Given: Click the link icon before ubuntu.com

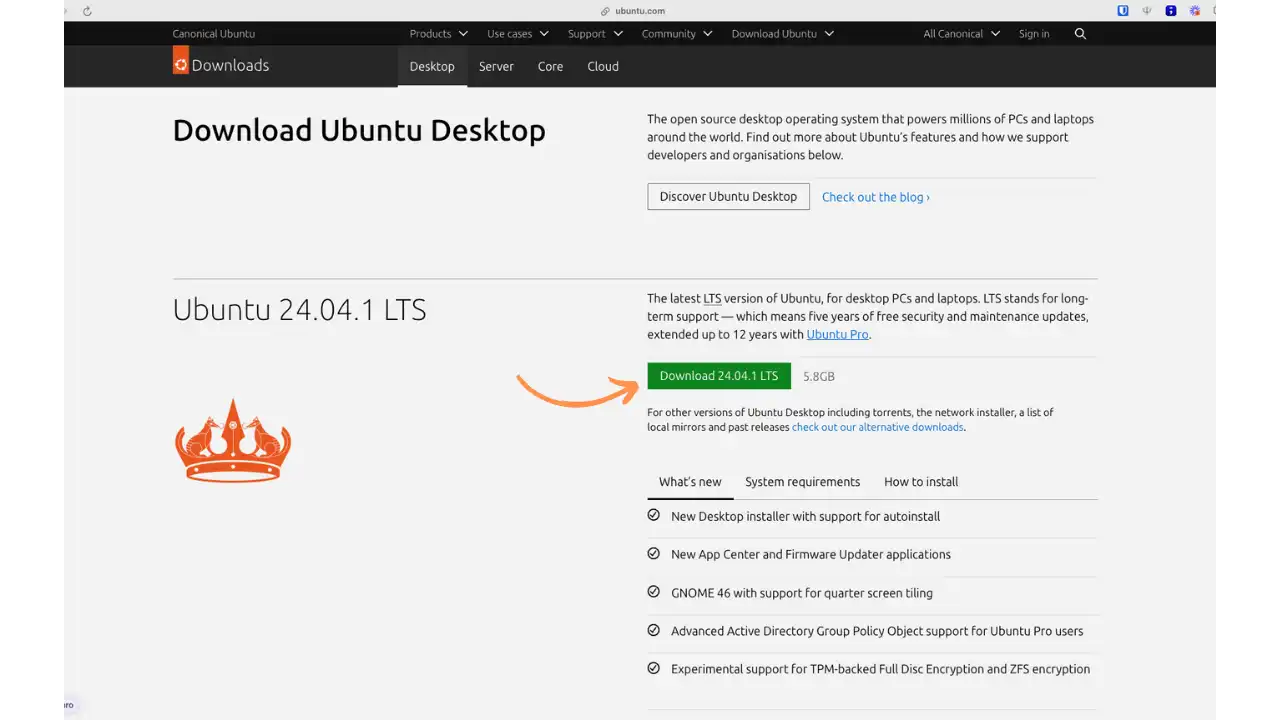Looking at the screenshot, I should [x=603, y=11].
